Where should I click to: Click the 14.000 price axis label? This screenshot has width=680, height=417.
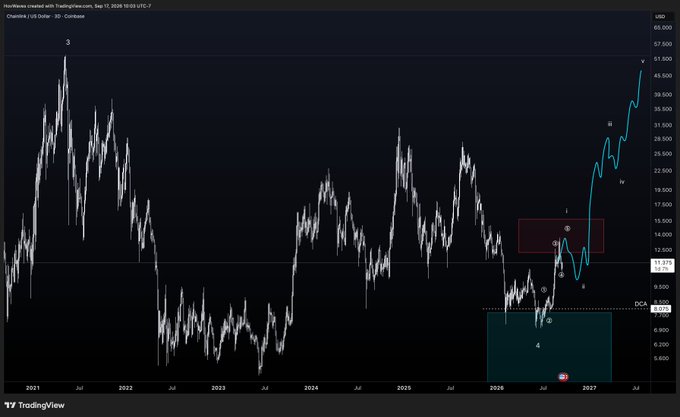(663, 235)
